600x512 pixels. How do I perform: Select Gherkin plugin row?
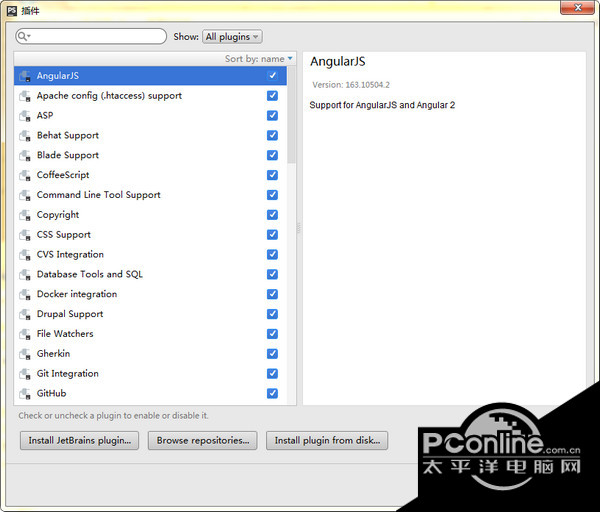[150, 354]
